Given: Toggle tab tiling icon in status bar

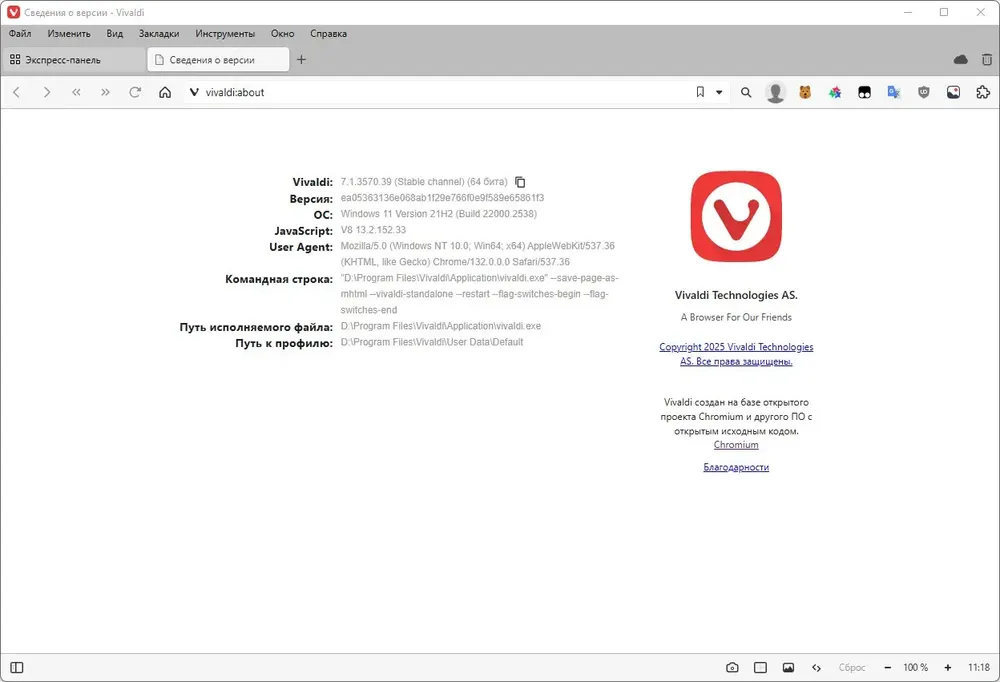Looking at the screenshot, I should click(760, 667).
